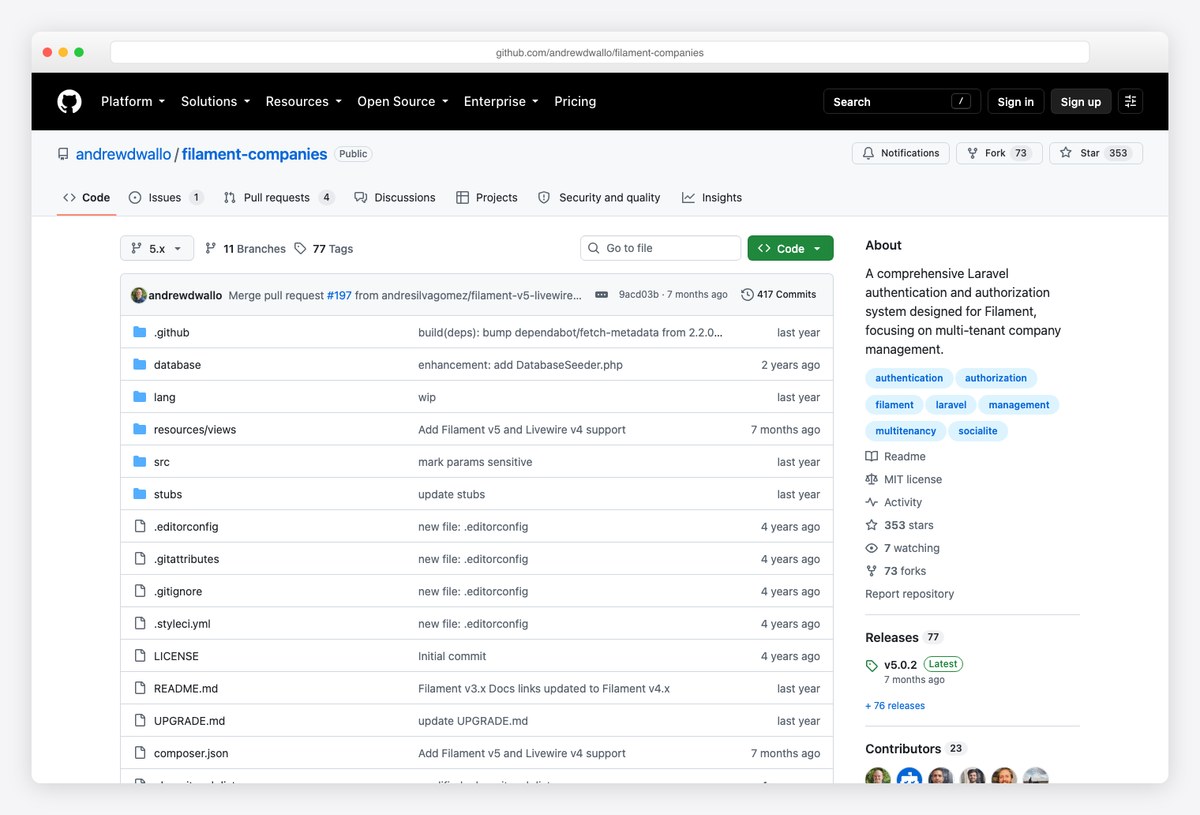
Task: Open the UPGRADE.md file name
Action: (x=189, y=721)
